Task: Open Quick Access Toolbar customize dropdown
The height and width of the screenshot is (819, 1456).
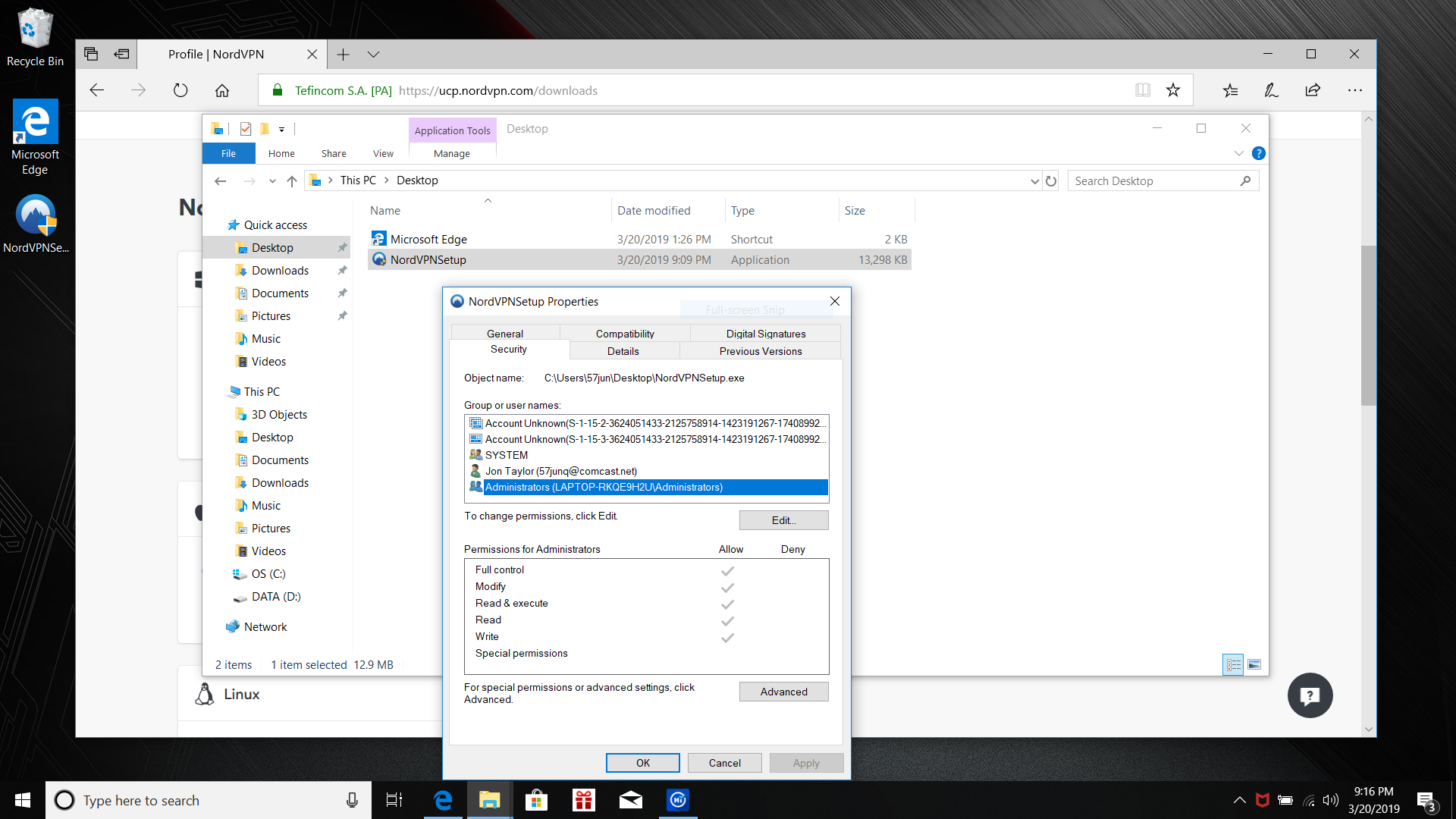Action: 281,129
